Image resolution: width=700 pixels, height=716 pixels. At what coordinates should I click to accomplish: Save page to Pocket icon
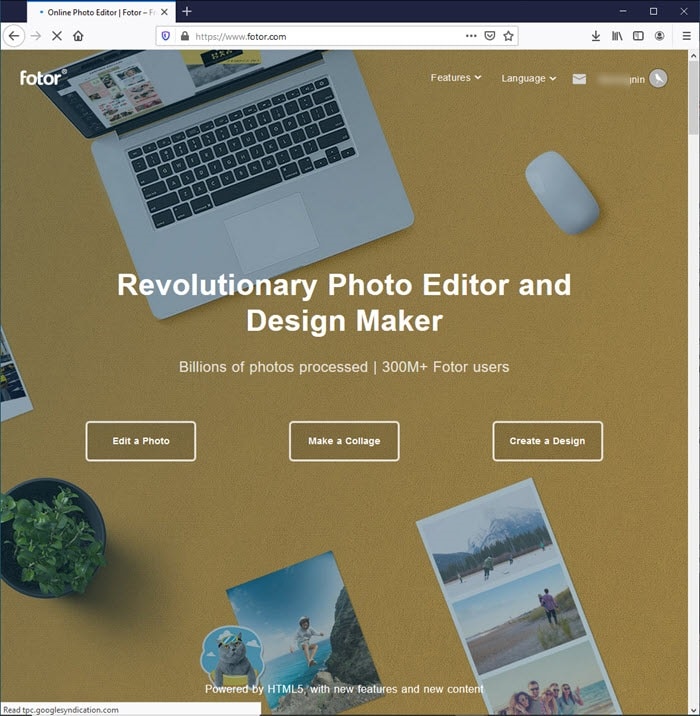(489, 36)
